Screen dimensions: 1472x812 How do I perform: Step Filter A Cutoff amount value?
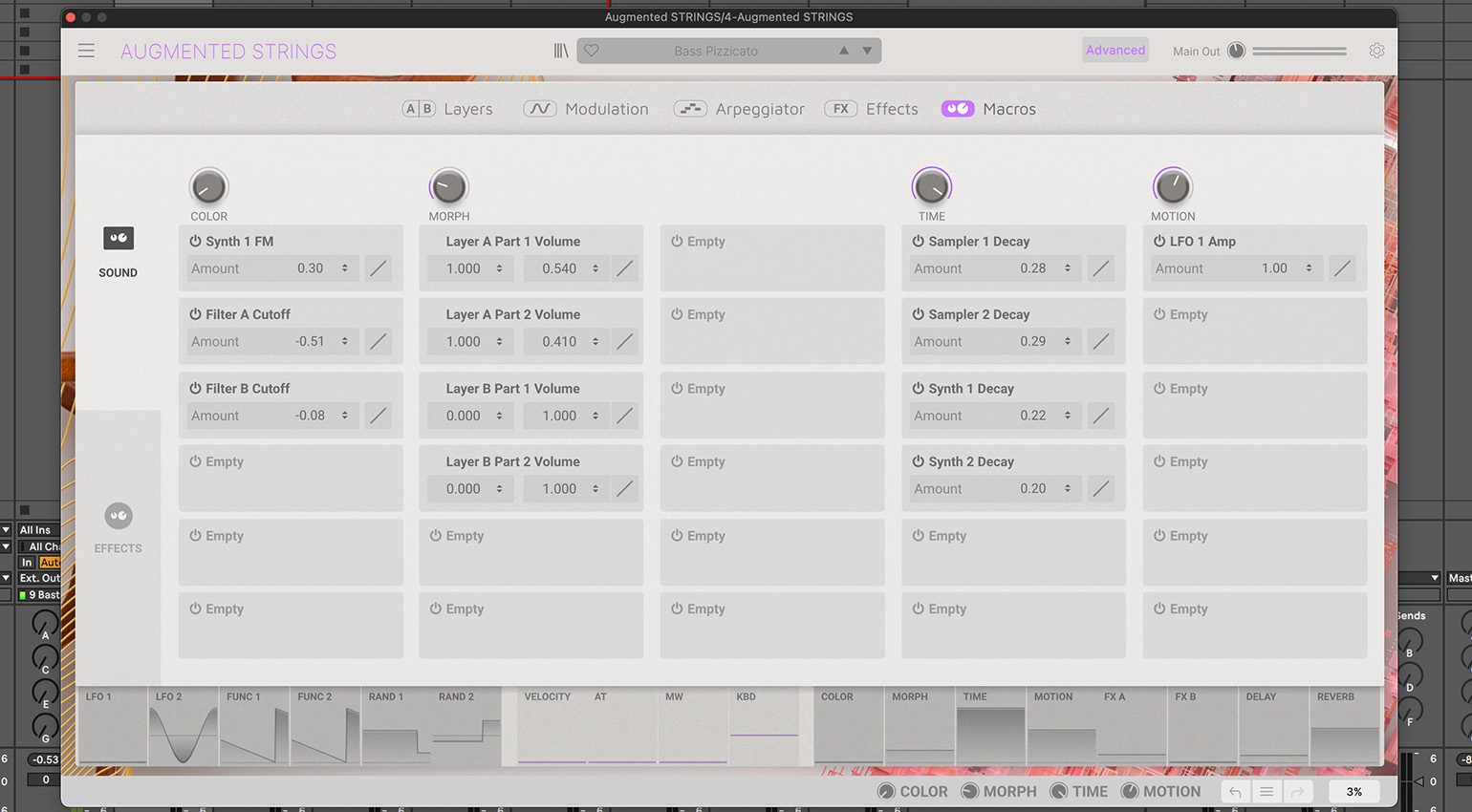(x=345, y=341)
